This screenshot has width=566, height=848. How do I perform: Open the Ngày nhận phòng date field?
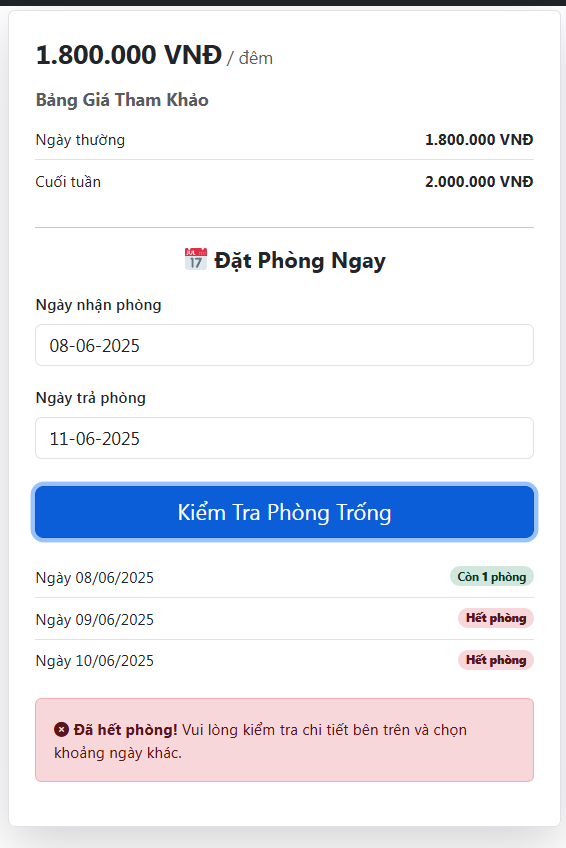tap(284, 345)
